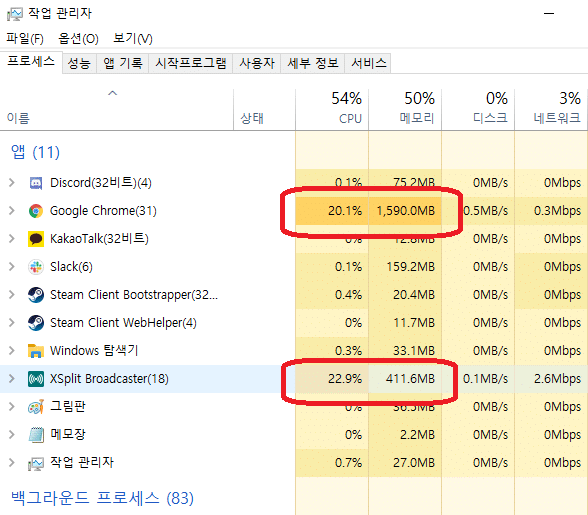Expand the Windows 탐색기 group
The height and width of the screenshot is (515, 588).
(12, 350)
